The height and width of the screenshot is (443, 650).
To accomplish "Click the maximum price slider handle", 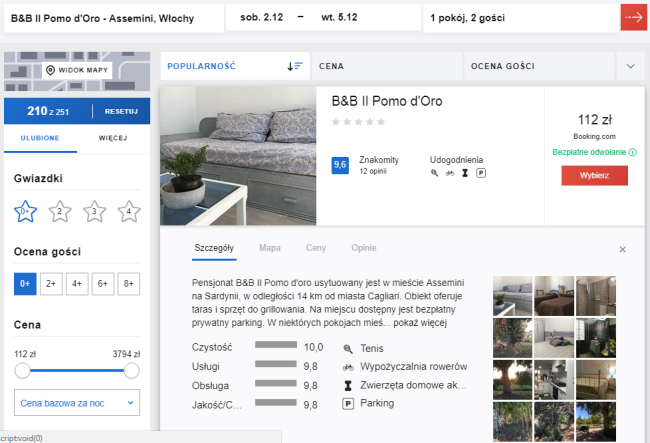I will (131, 371).
